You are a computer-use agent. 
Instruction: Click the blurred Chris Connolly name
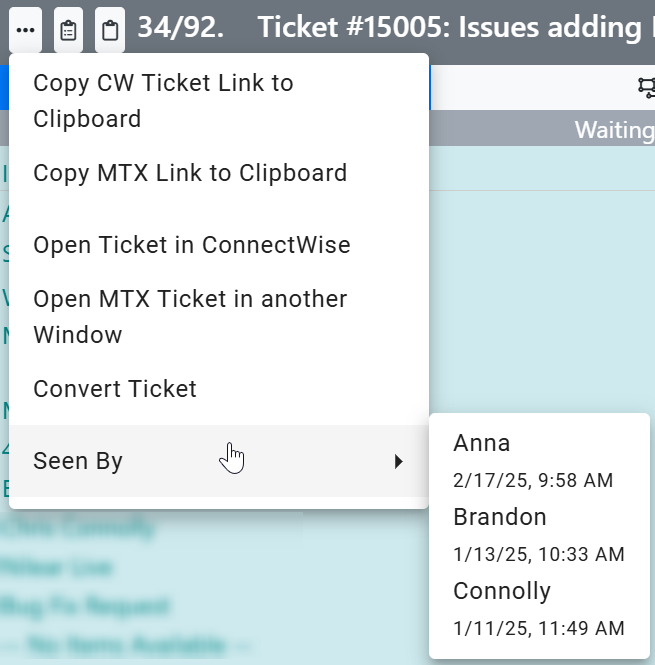coord(80,528)
